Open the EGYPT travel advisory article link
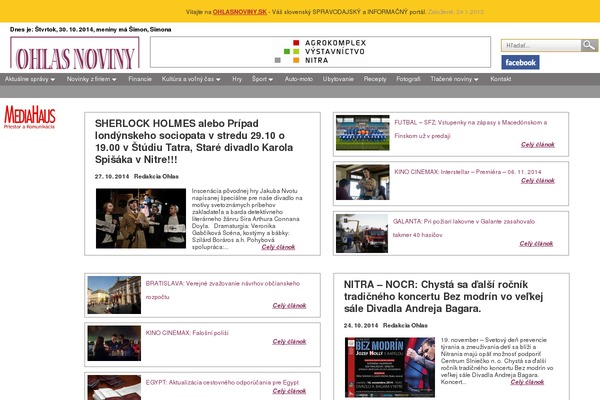This screenshot has width=600, height=400. tap(222, 382)
